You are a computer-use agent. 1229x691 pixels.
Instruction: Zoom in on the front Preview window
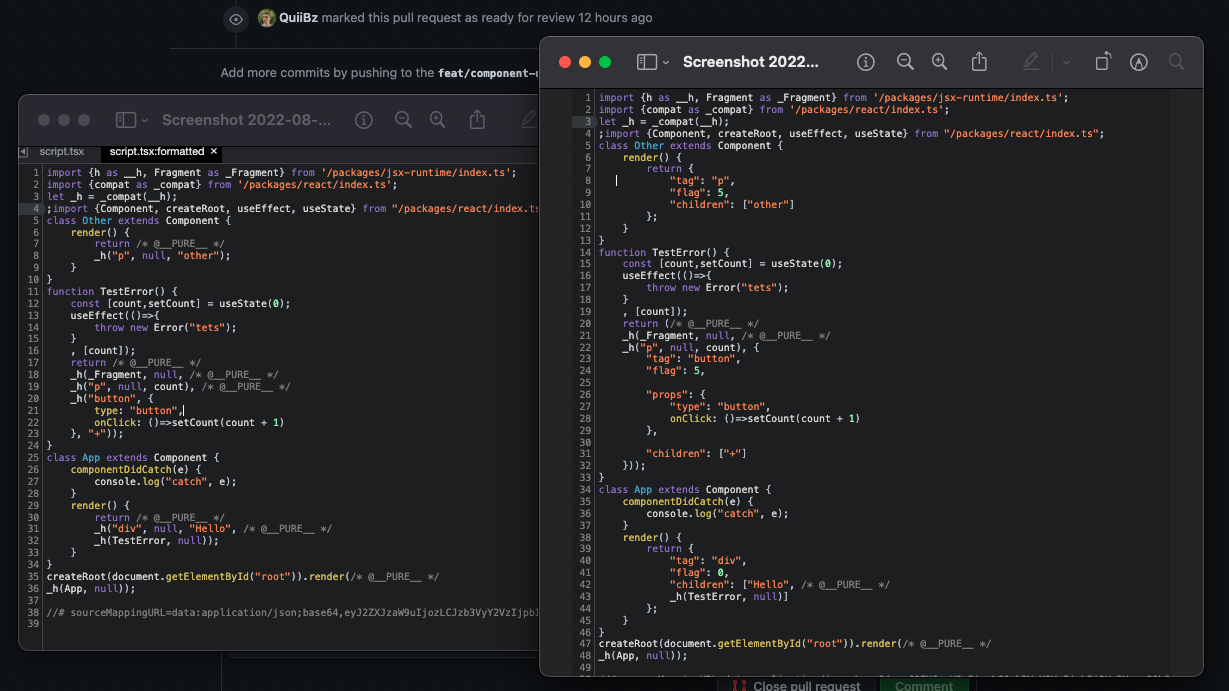pyautogui.click(x=939, y=62)
